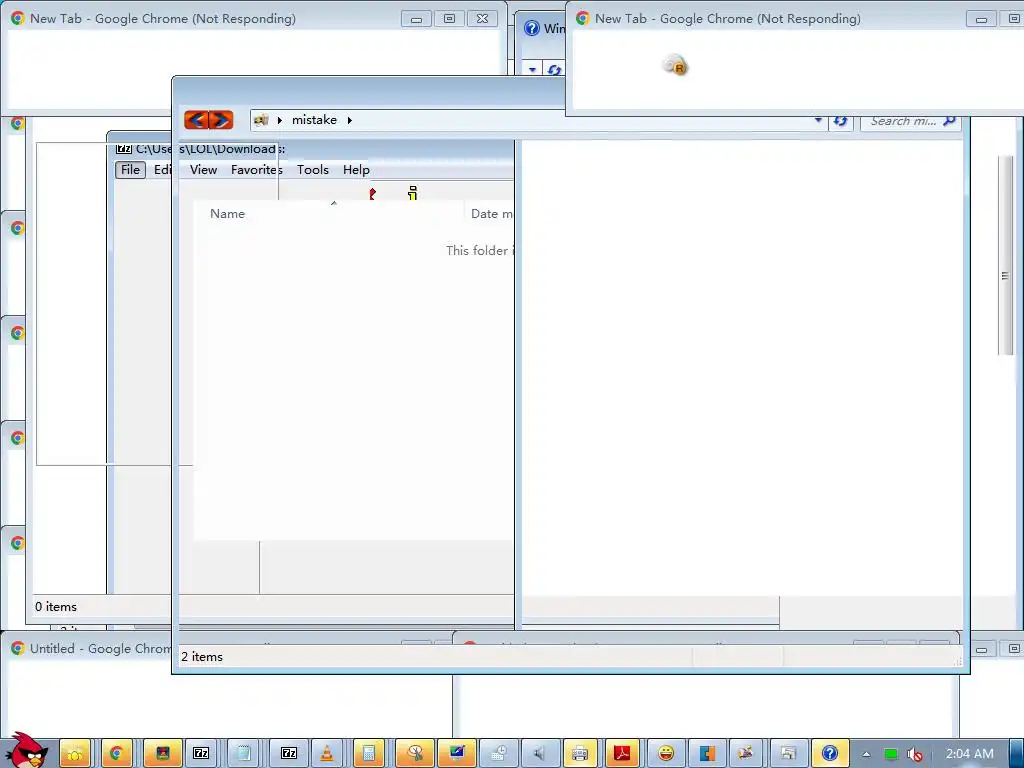
Task: Show hidden tray icons arrow
Action: pos(866,754)
